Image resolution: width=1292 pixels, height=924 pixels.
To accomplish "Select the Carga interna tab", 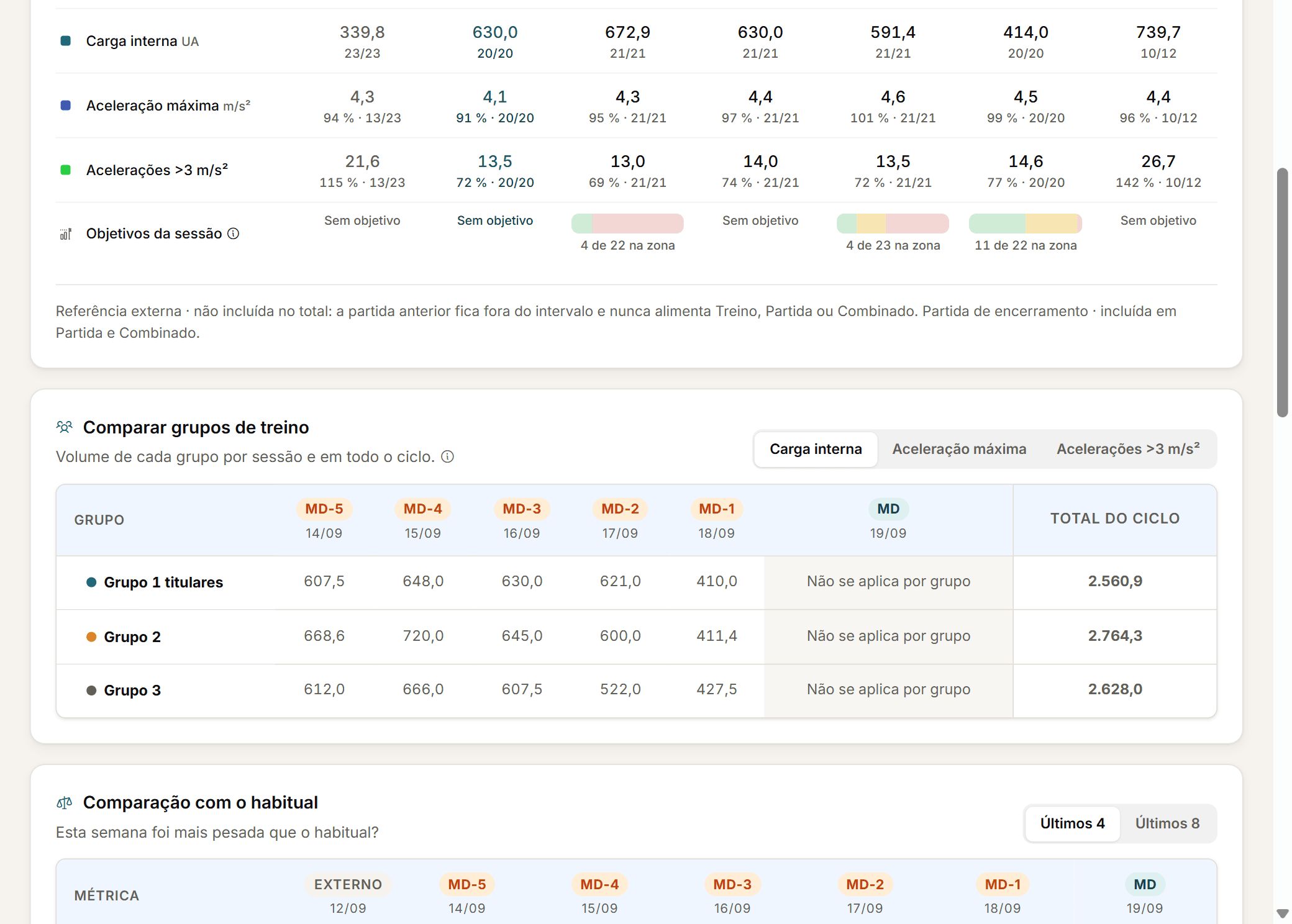I will pyautogui.click(x=816, y=449).
